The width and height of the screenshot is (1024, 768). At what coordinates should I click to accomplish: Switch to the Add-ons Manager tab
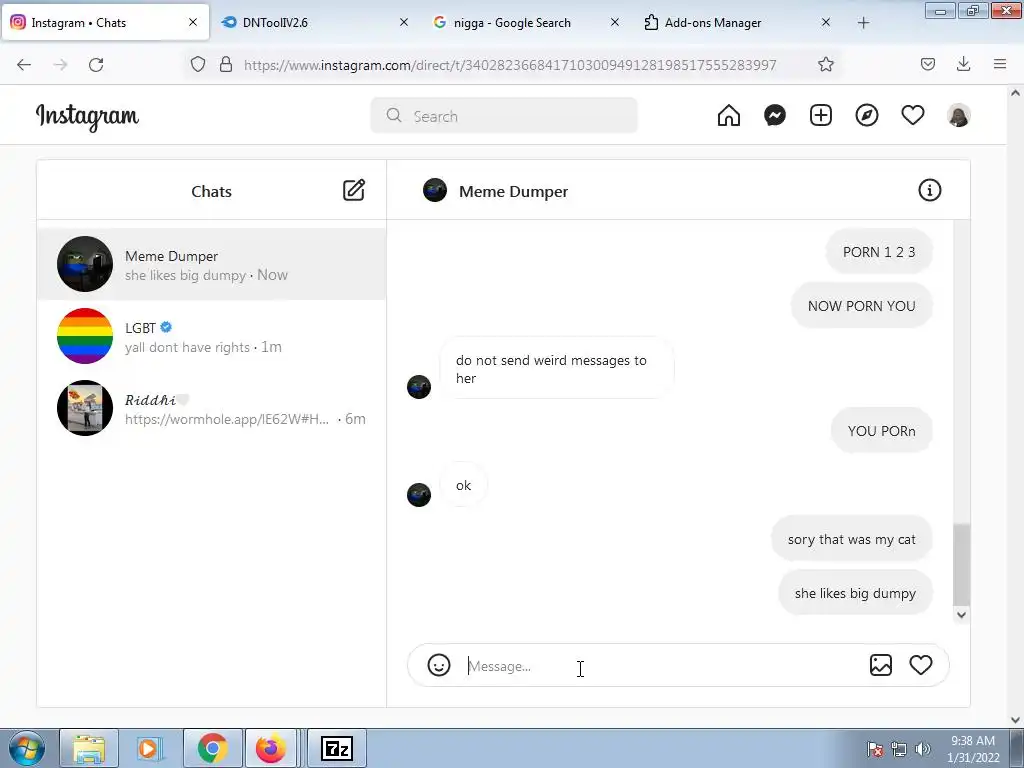pyautogui.click(x=739, y=23)
